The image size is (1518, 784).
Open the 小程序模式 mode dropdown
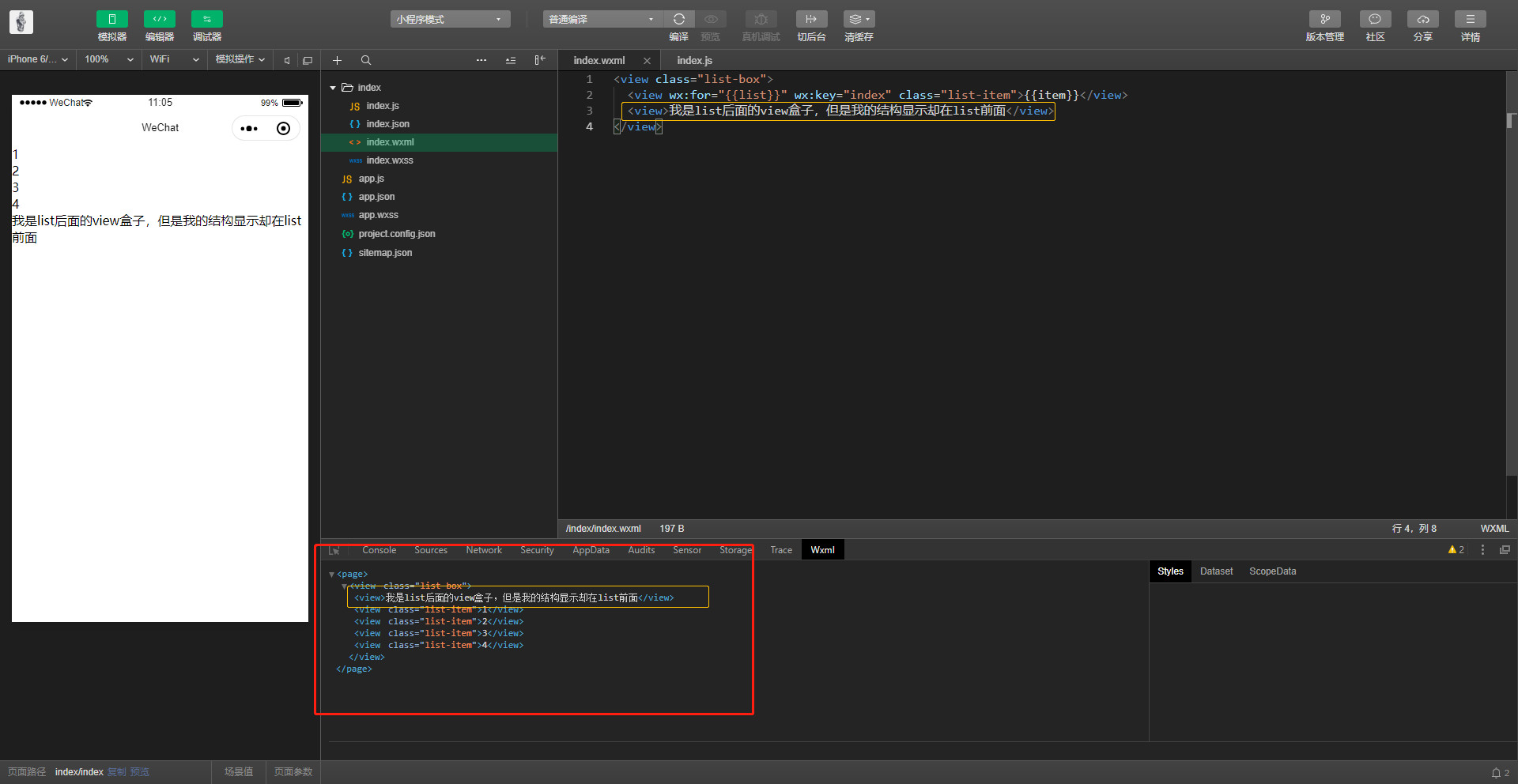click(x=449, y=19)
